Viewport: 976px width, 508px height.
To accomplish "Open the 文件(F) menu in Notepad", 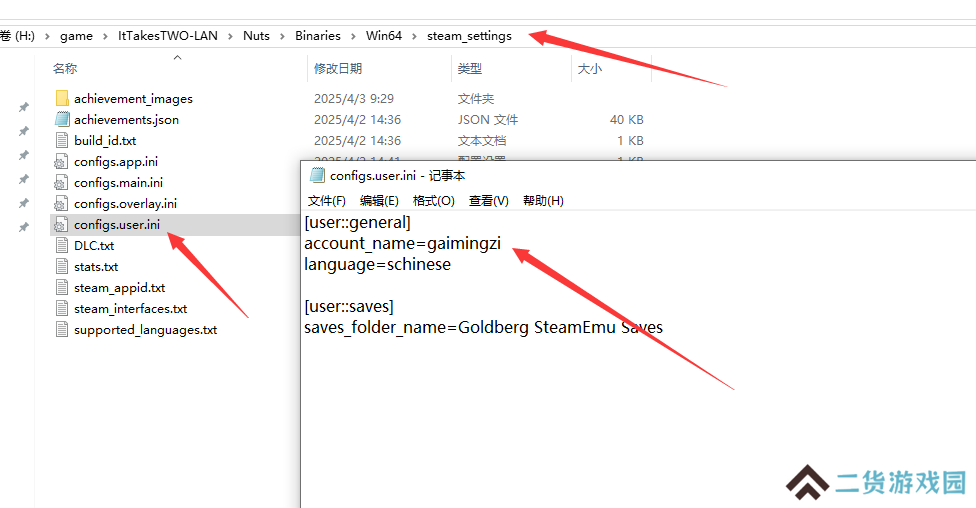I will [327, 200].
